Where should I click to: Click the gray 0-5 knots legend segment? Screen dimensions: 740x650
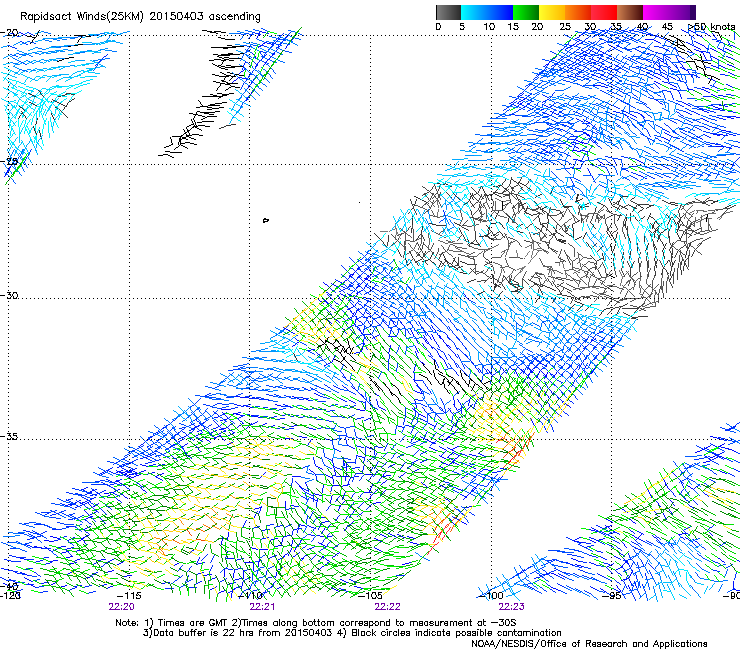448,12
